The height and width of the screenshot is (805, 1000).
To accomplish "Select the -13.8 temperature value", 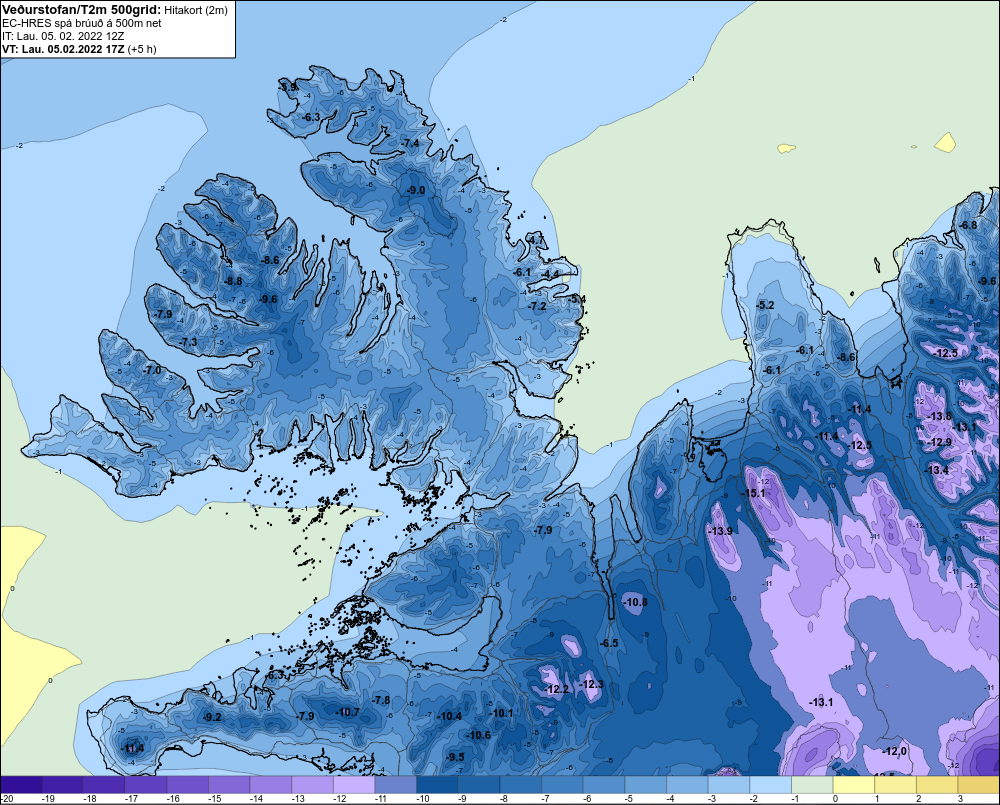I will [940, 416].
